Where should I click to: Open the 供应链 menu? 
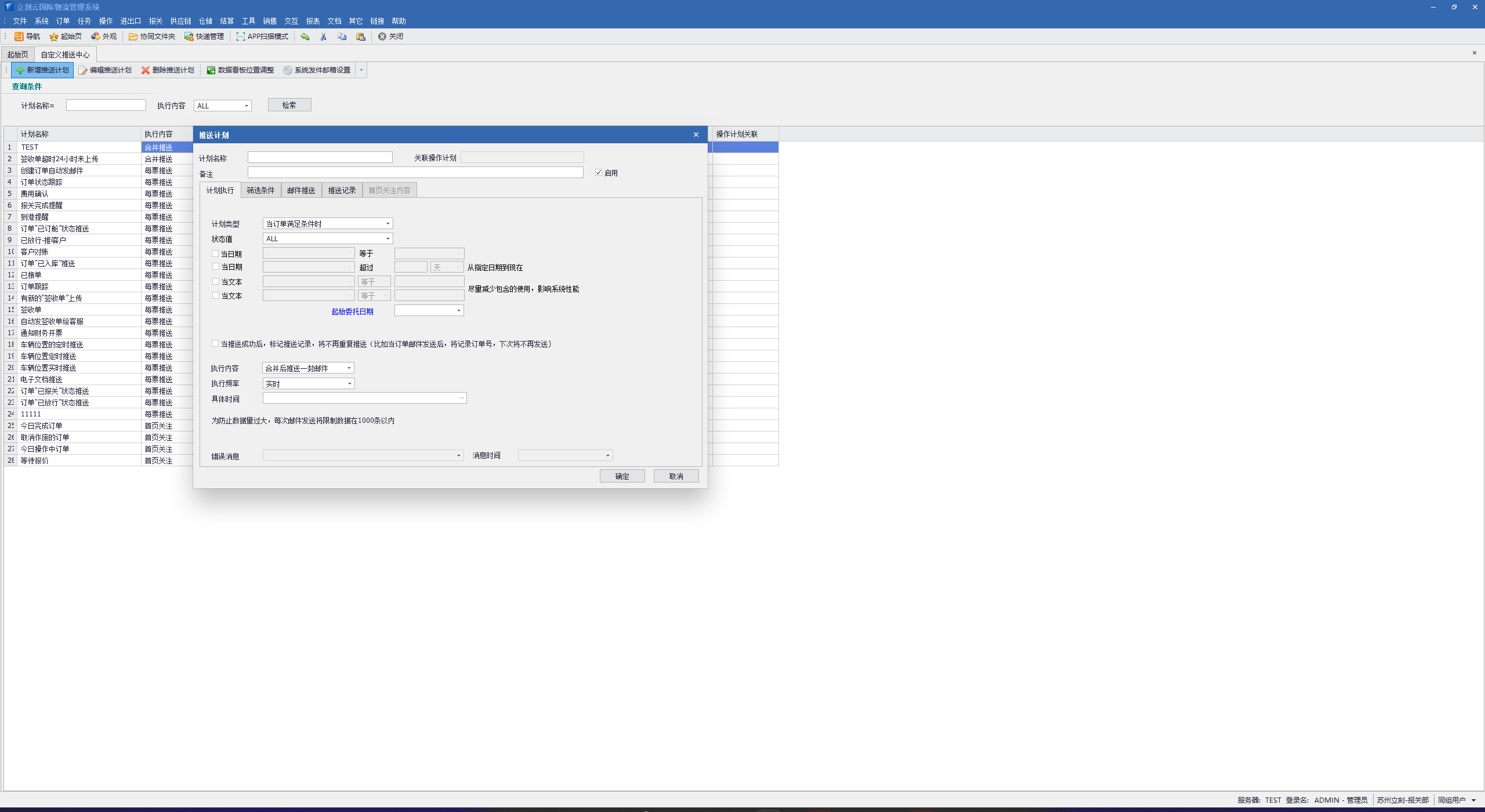(180, 21)
